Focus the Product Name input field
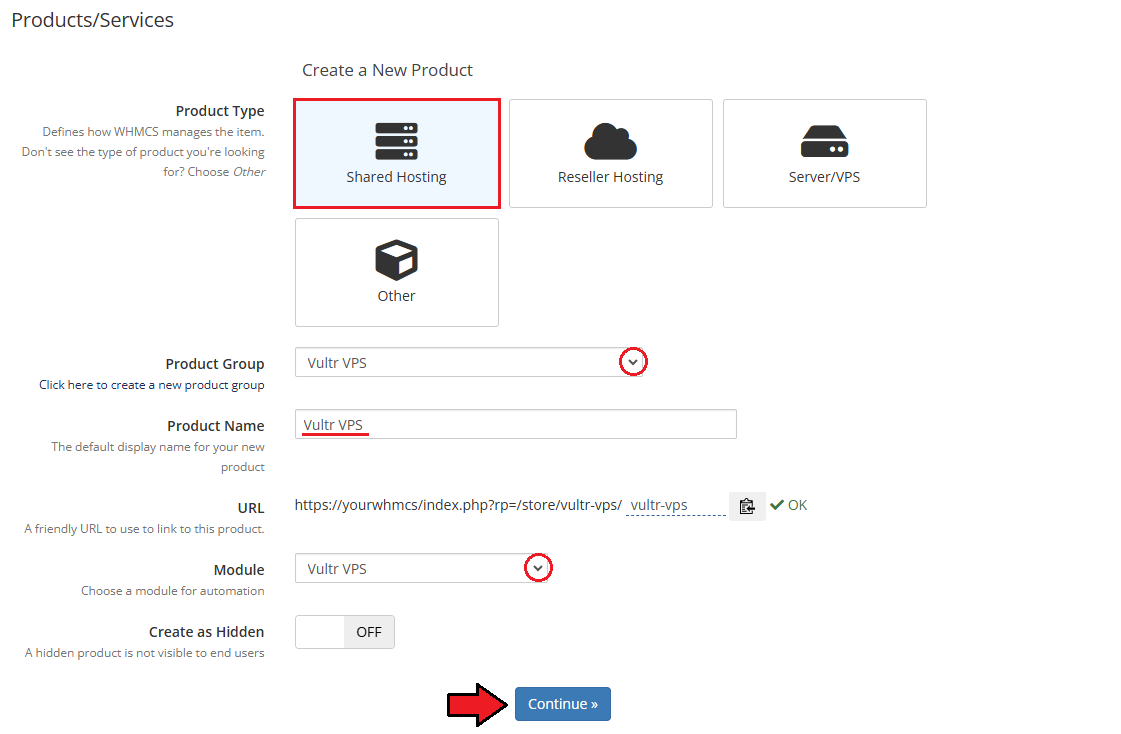This screenshot has width=1121, height=734. pyautogui.click(x=515, y=425)
